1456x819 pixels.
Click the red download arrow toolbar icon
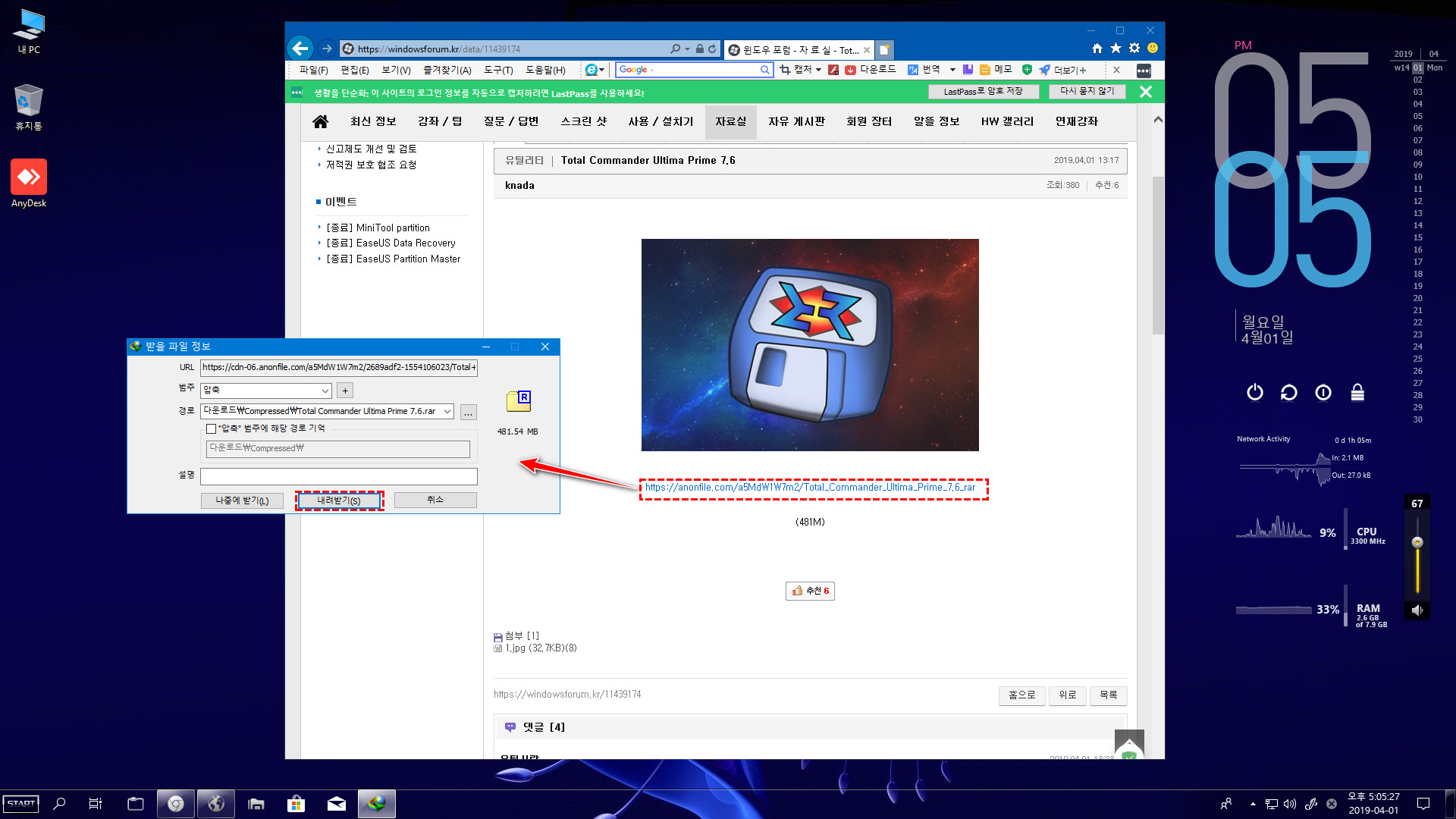(850, 70)
